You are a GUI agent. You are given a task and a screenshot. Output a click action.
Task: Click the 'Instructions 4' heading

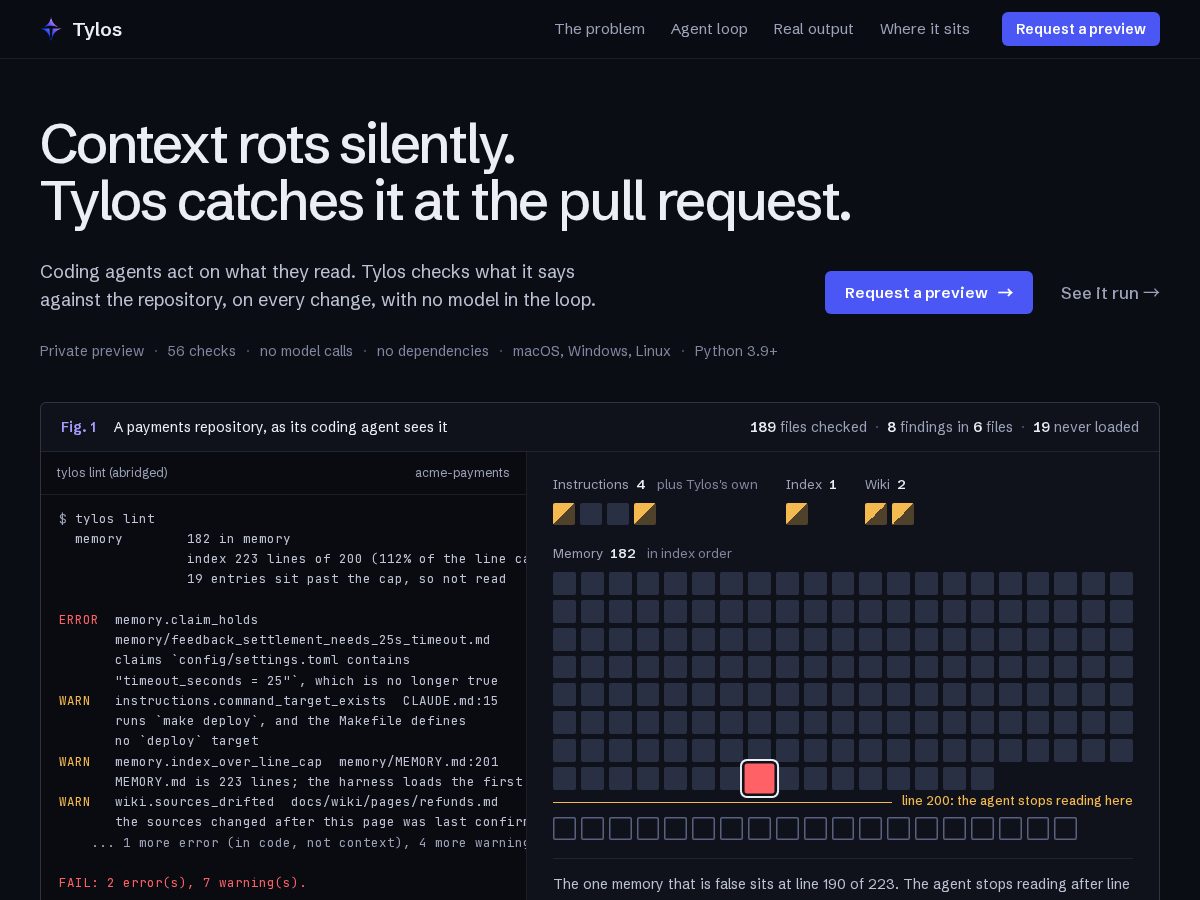(x=599, y=485)
